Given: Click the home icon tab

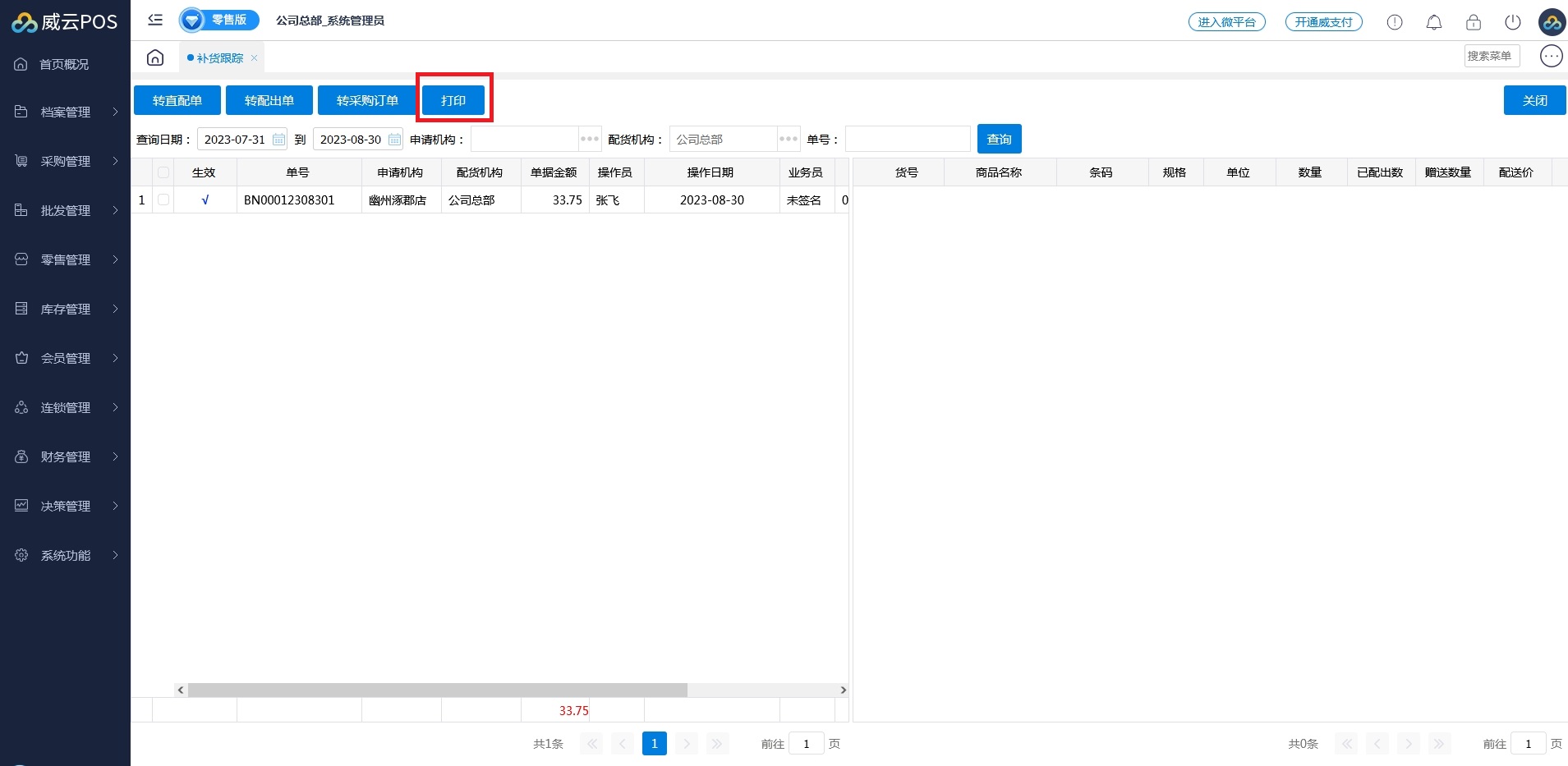Looking at the screenshot, I should (155, 57).
